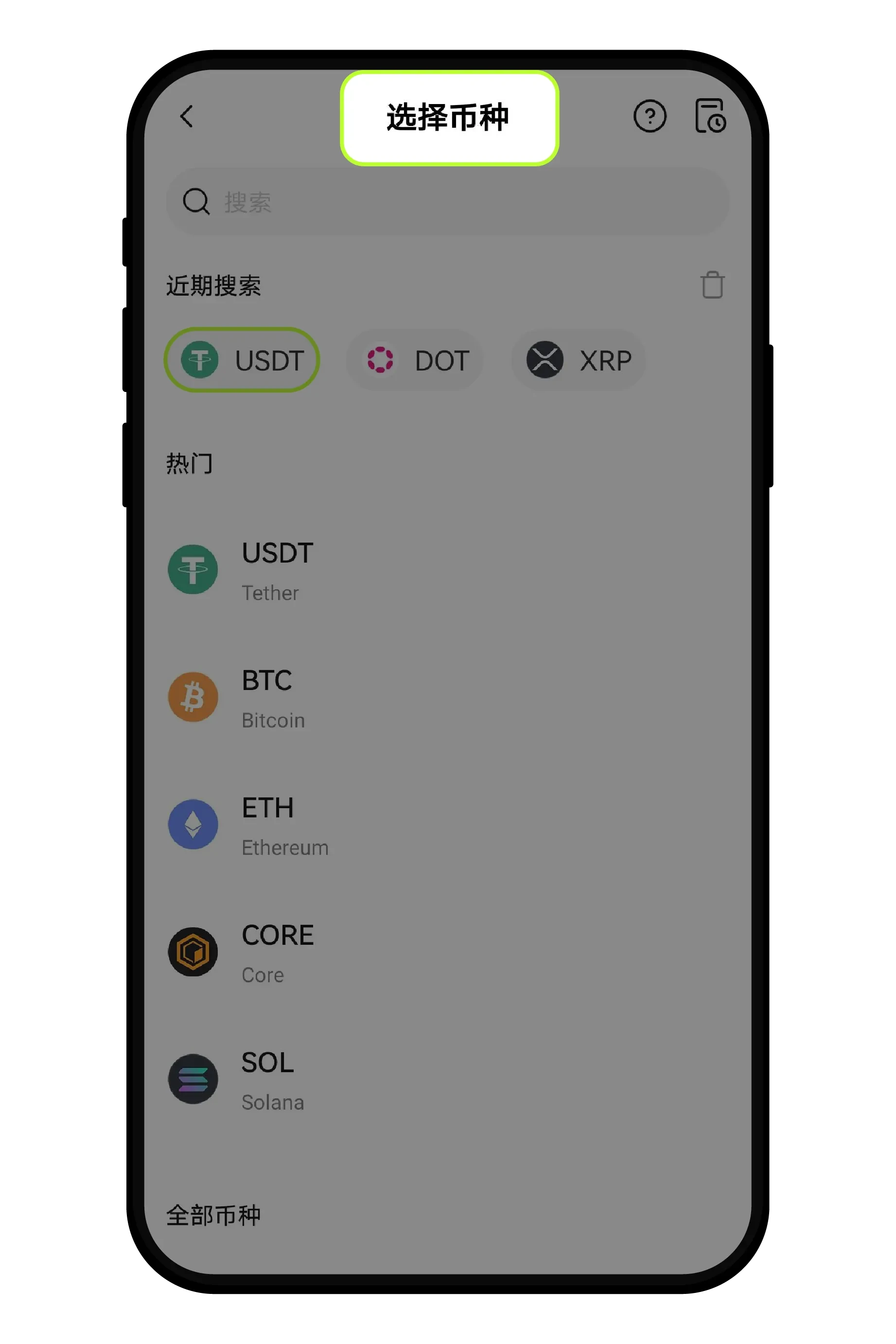
Task: Tap the Ethereum coin logo
Action: 193,824
